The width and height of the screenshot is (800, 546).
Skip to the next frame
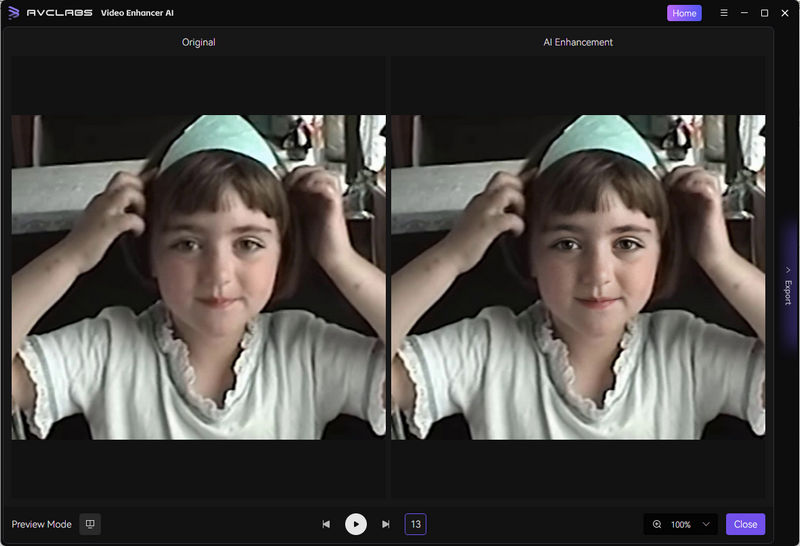tap(386, 524)
